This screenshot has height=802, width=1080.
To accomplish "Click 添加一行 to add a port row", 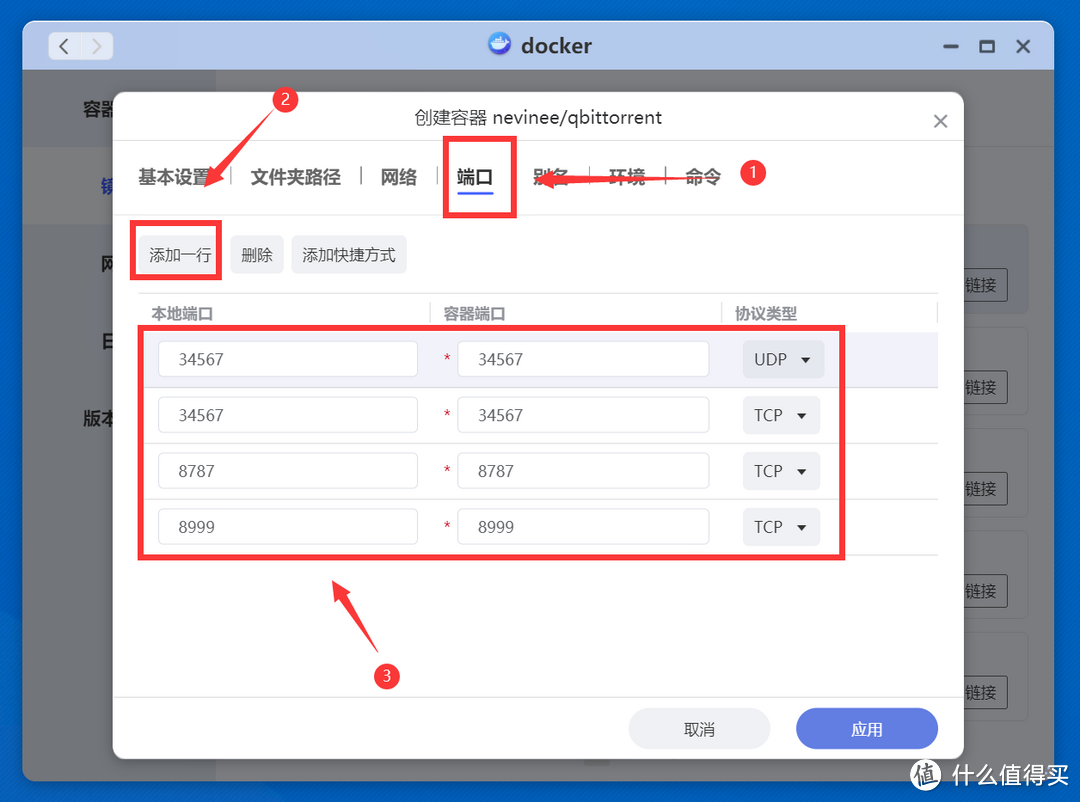I will point(180,255).
